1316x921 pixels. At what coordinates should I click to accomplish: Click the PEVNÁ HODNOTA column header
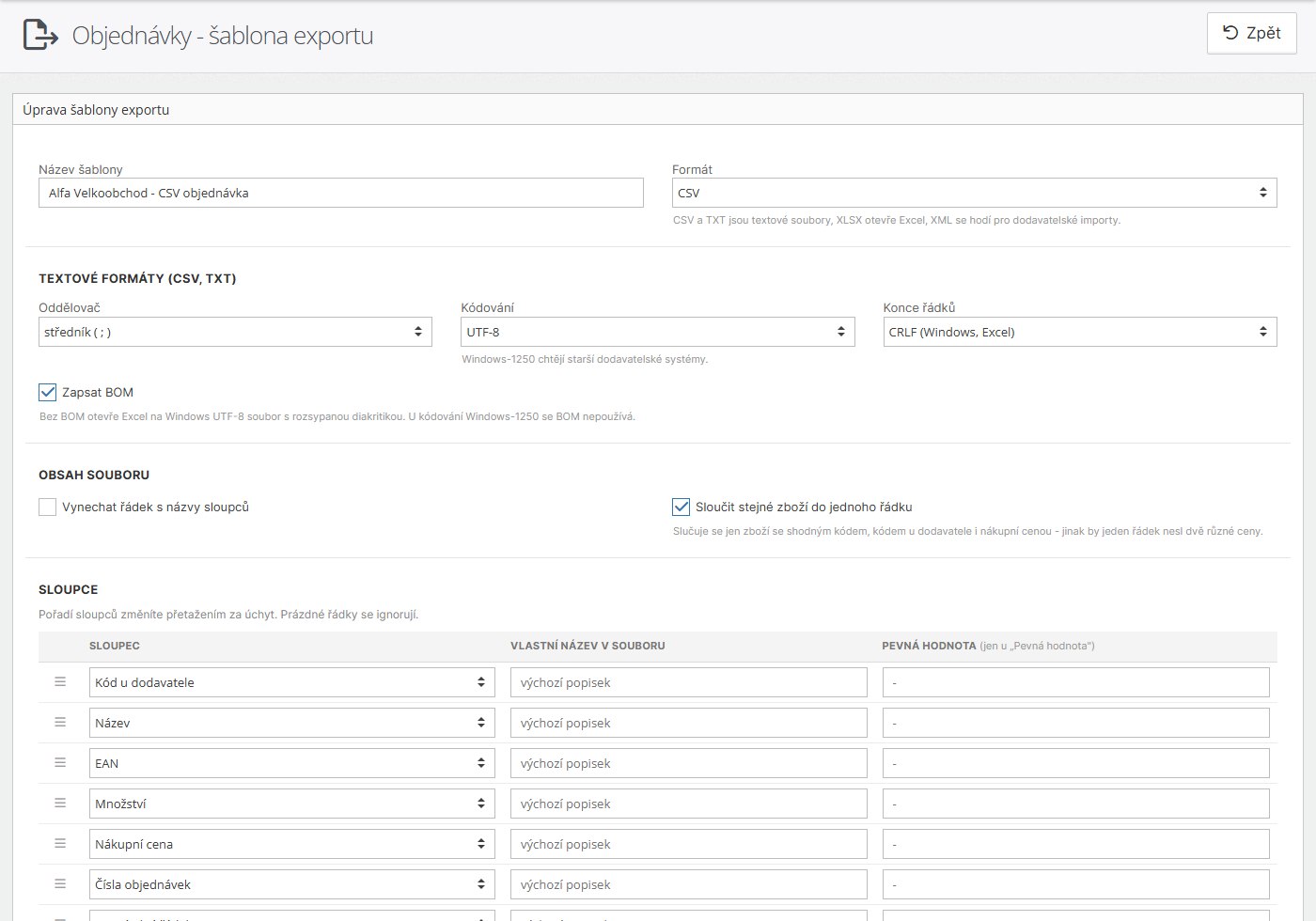coord(988,646)
